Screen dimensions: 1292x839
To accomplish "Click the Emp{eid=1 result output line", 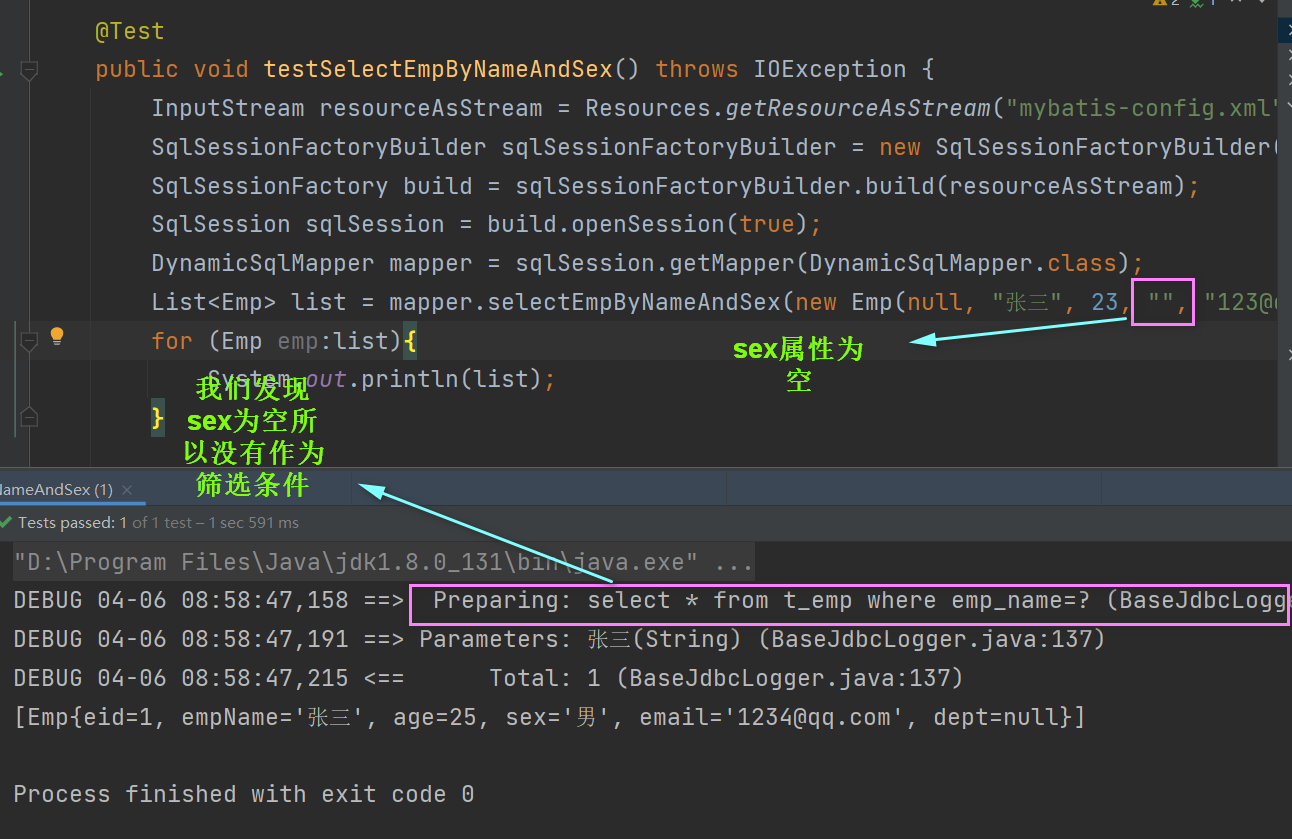I will (x=549, y=717).
